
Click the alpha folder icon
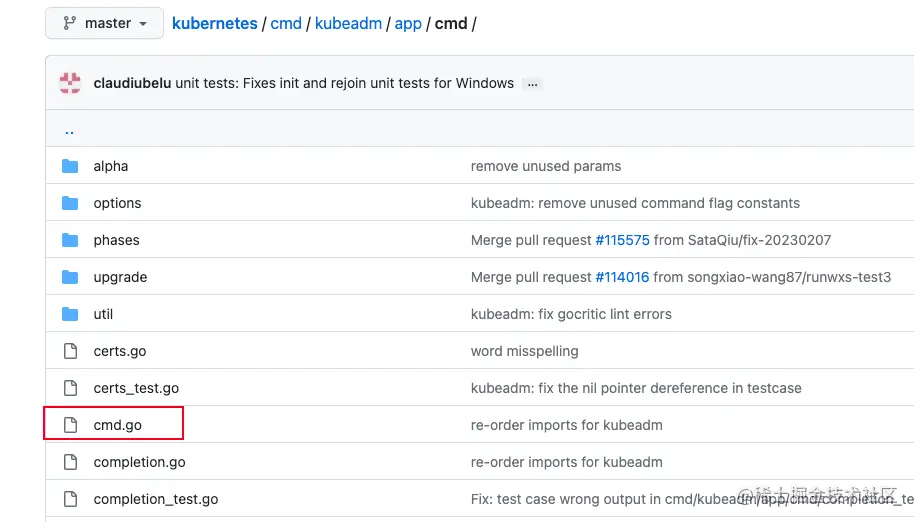coord(70,166)
